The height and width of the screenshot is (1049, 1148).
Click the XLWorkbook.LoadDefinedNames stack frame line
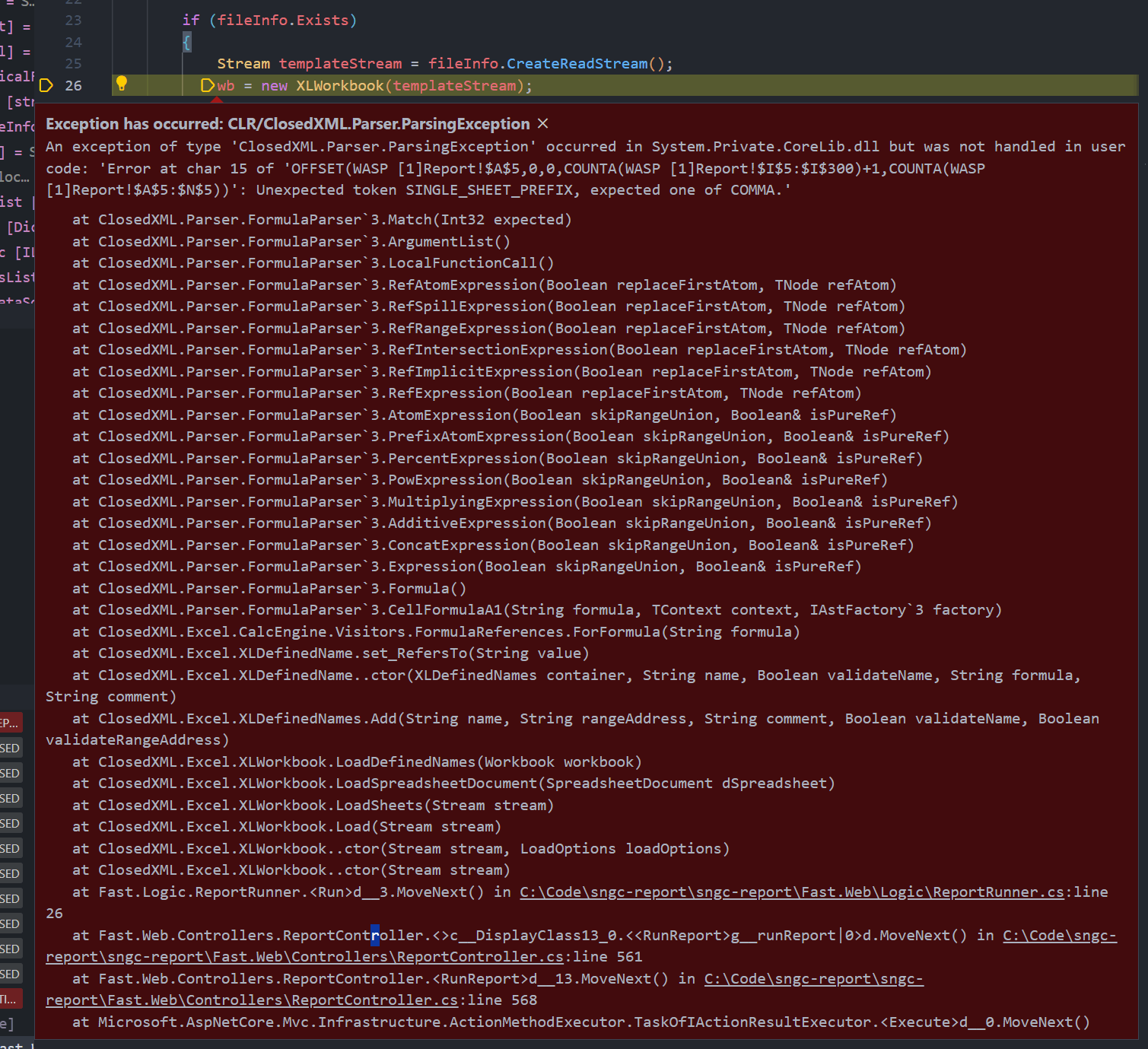[358, 761]
